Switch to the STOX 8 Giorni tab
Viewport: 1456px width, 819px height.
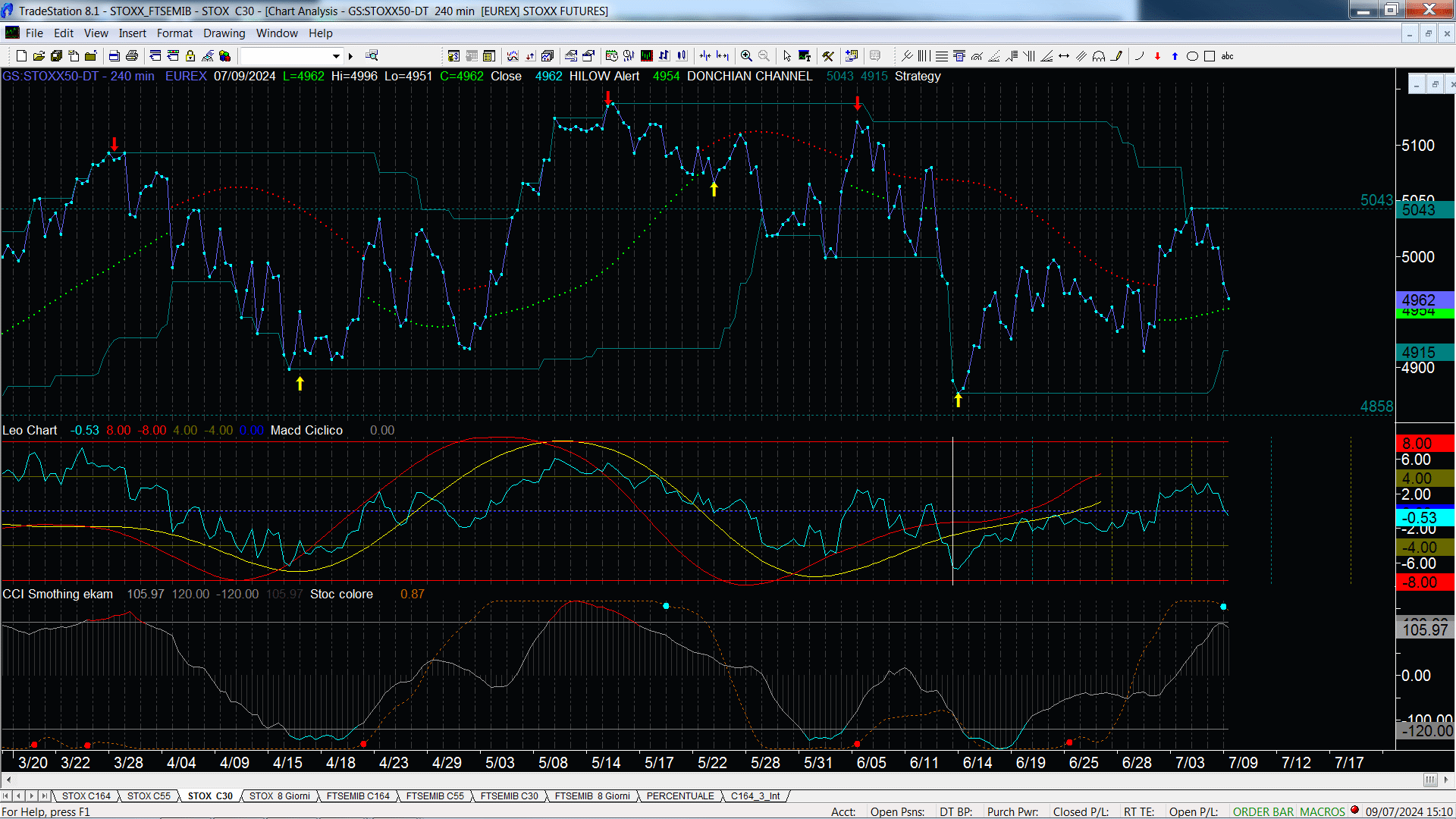(x=280, y=795)
